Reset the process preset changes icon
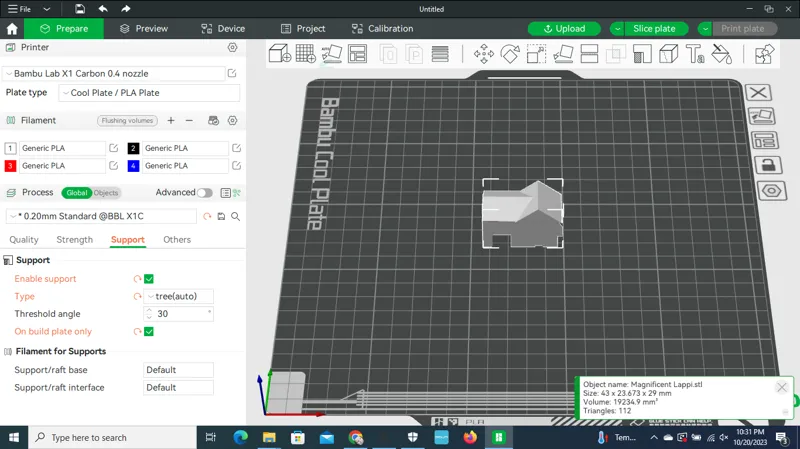 [x=207, y=216]
